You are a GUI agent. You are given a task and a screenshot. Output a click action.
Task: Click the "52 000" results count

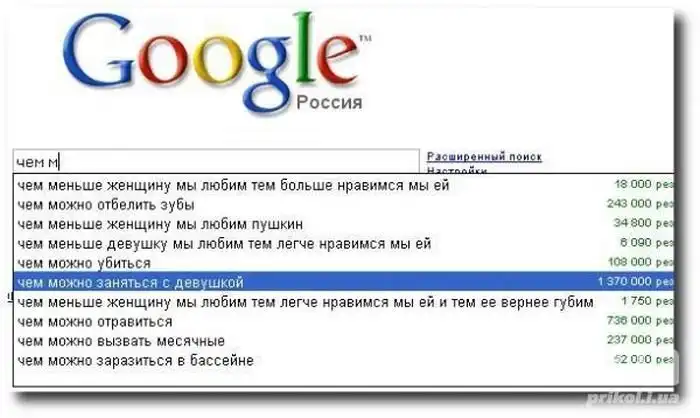click(637, 361)
